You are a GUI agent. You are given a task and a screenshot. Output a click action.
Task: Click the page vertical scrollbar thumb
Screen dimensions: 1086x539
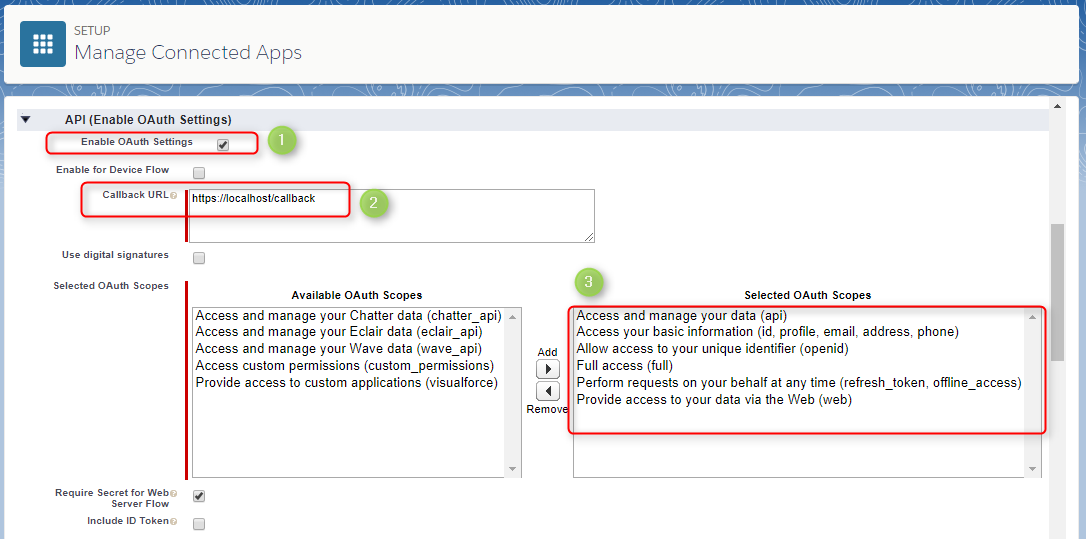click(1057, 291)
